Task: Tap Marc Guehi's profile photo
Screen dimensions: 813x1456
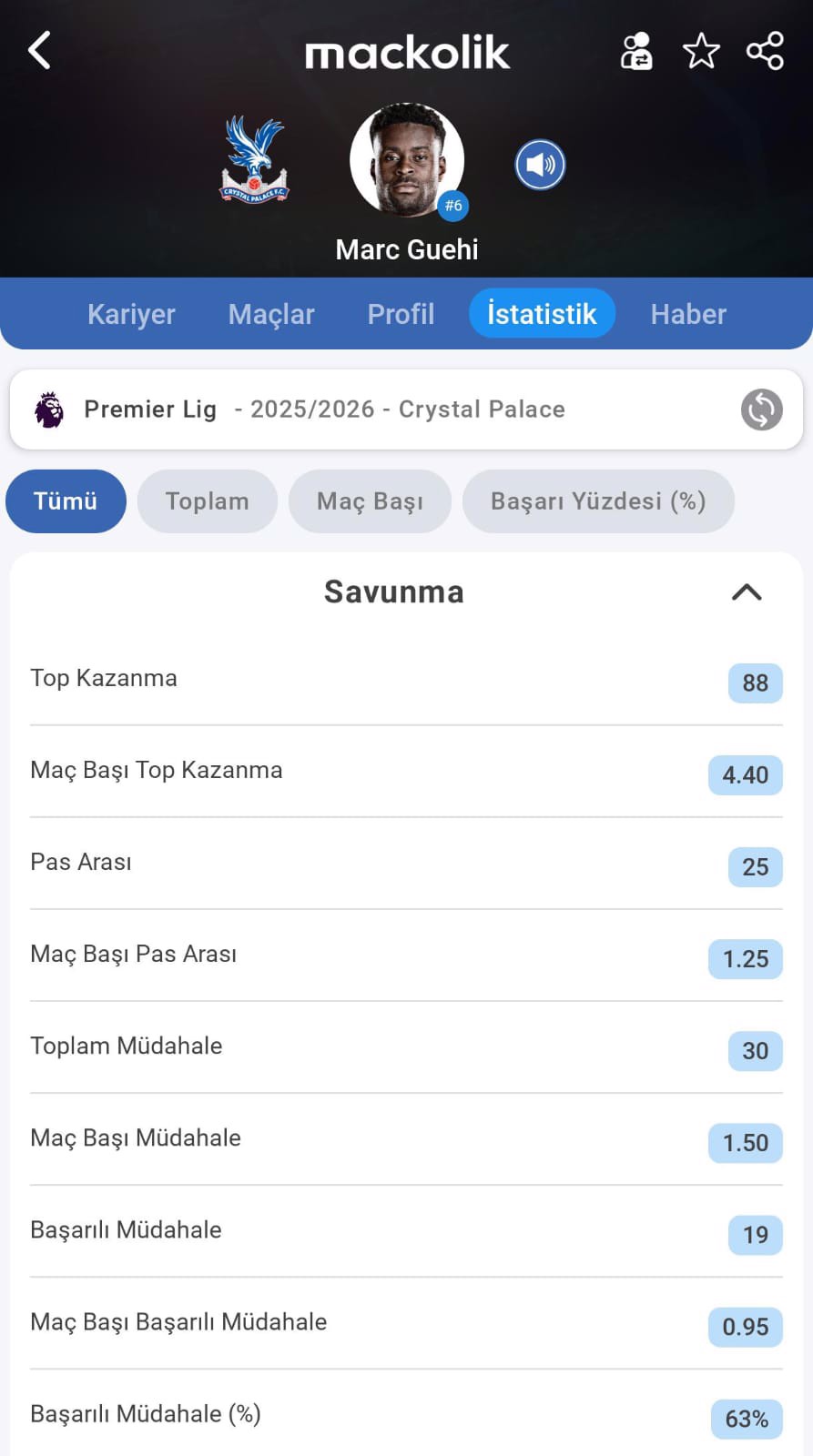Action: [406, 160]
